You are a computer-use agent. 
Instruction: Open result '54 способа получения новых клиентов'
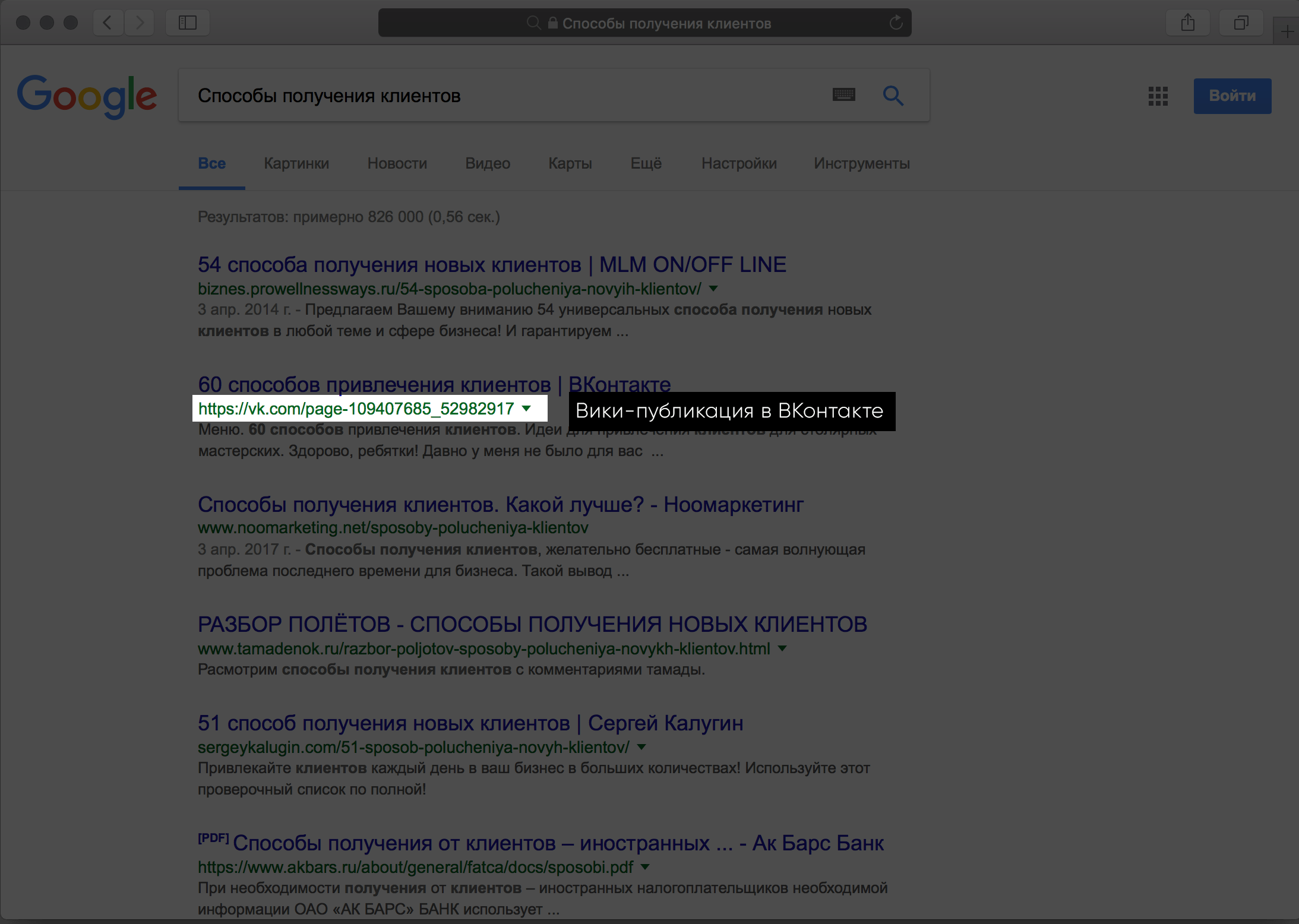tap(492, 265)
